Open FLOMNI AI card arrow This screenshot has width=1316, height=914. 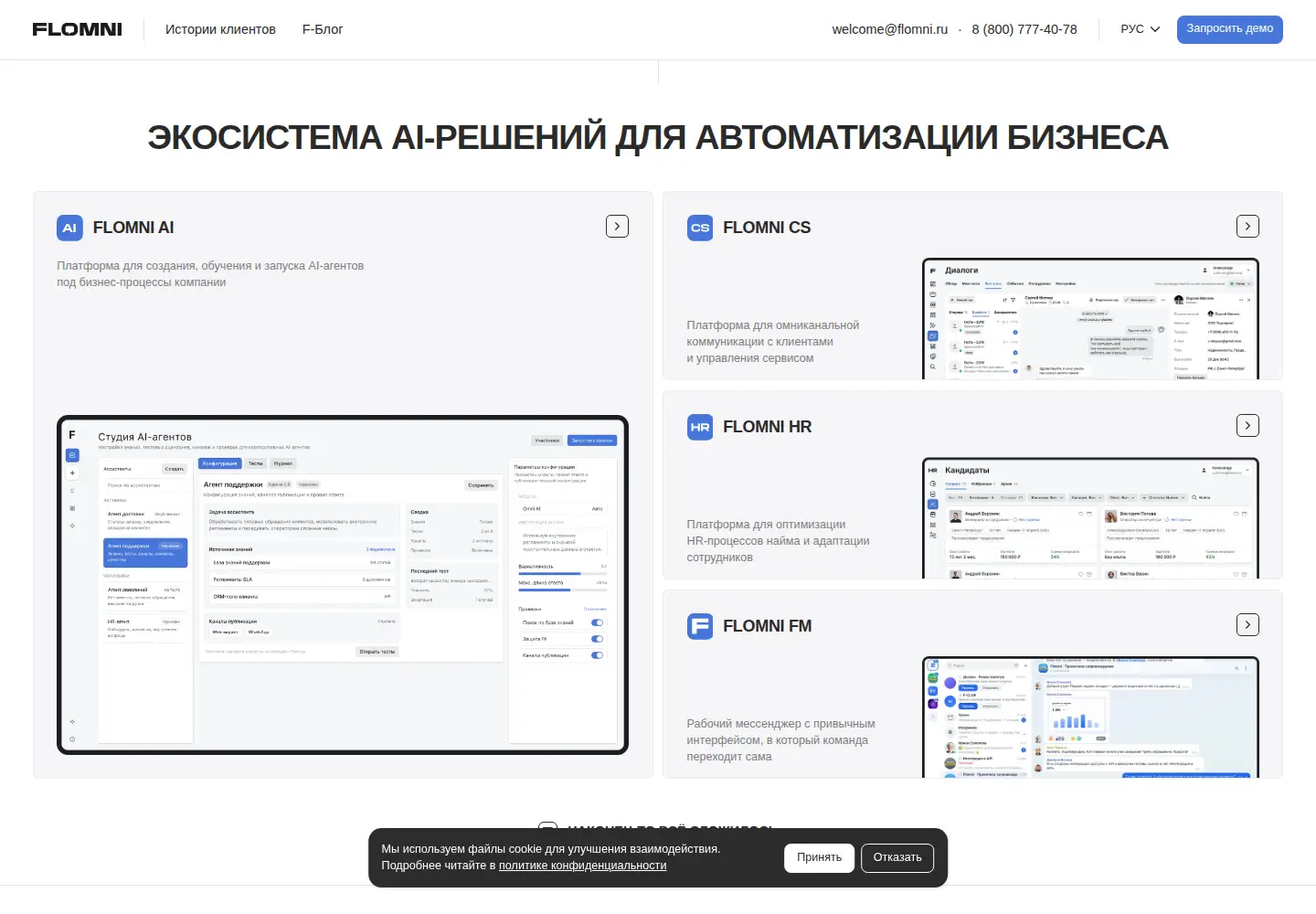click(x=617, y=227)
